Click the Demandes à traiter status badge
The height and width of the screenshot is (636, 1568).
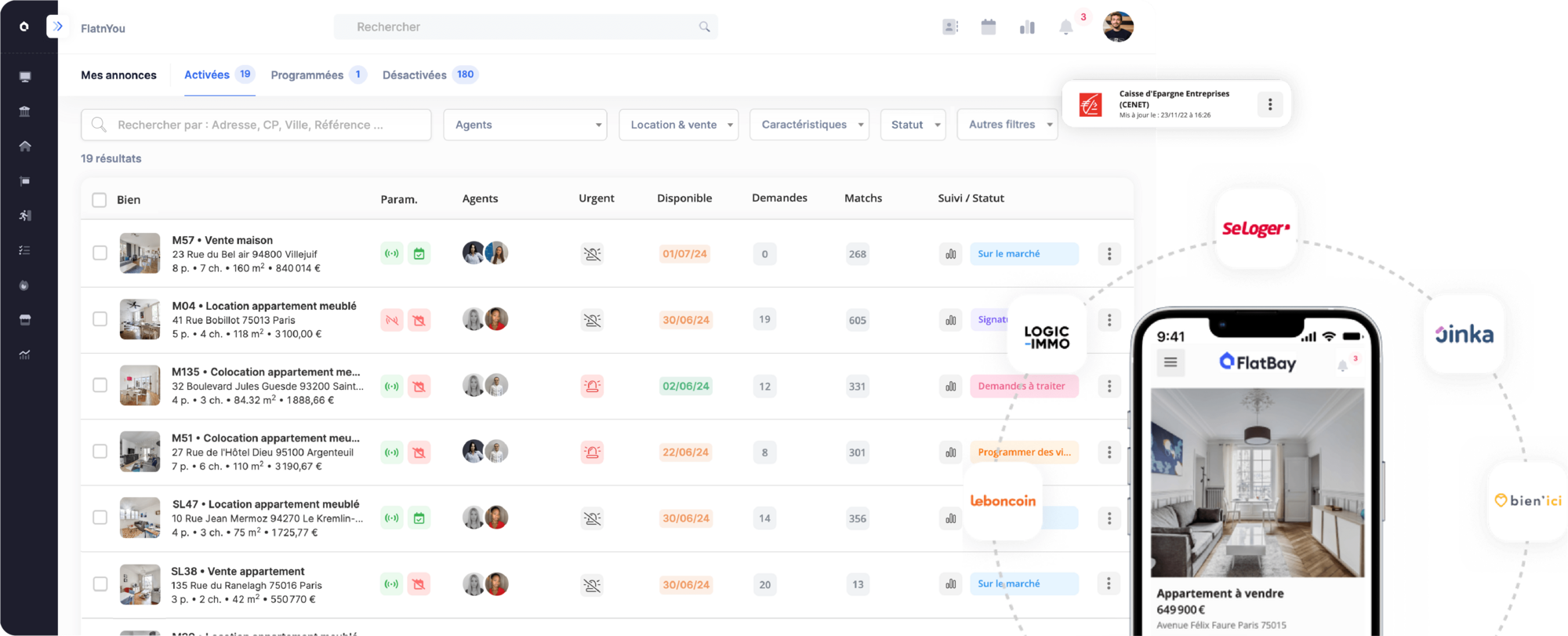[x=1023, y=386]
